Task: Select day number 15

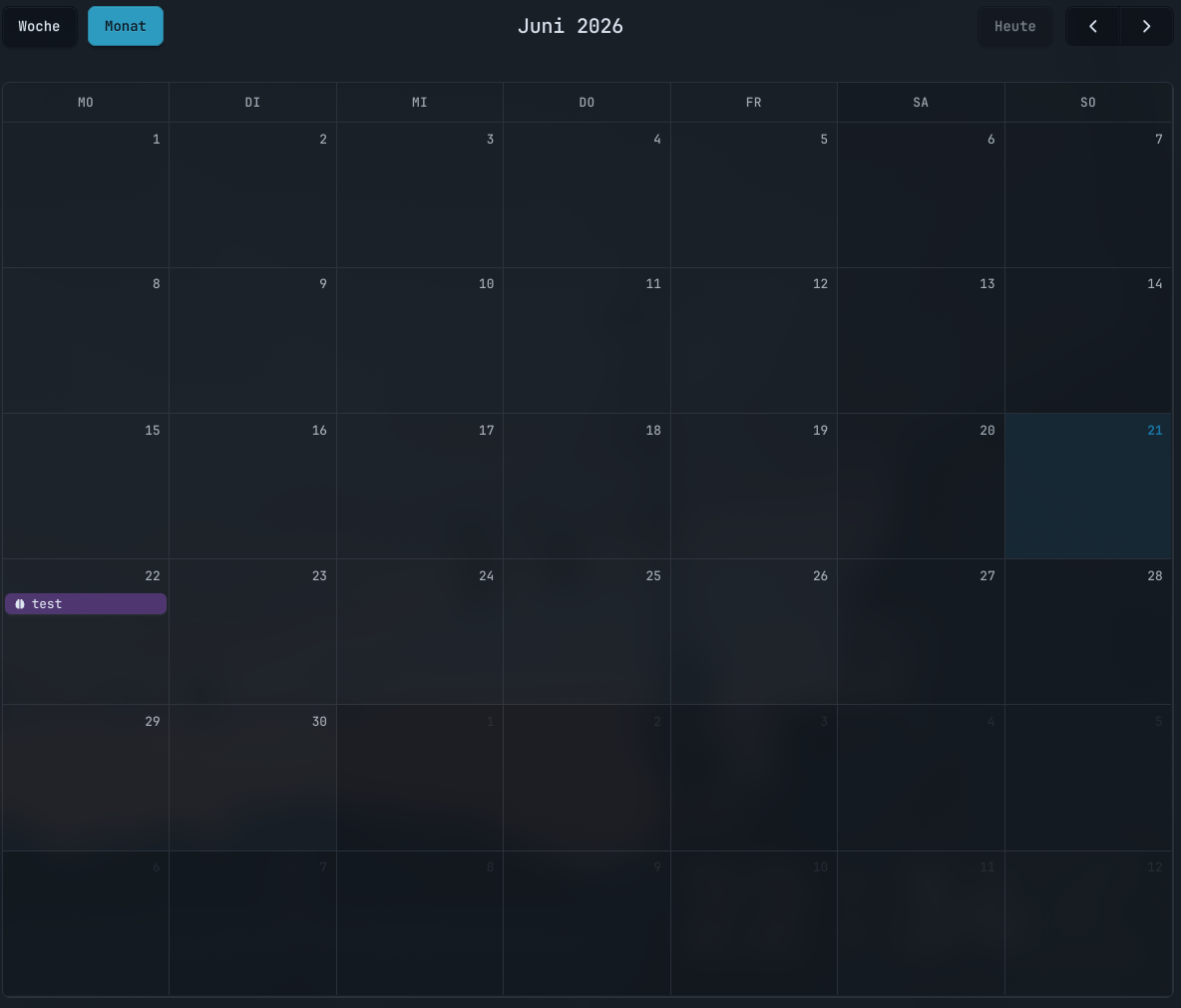Action: click(153, 430)
